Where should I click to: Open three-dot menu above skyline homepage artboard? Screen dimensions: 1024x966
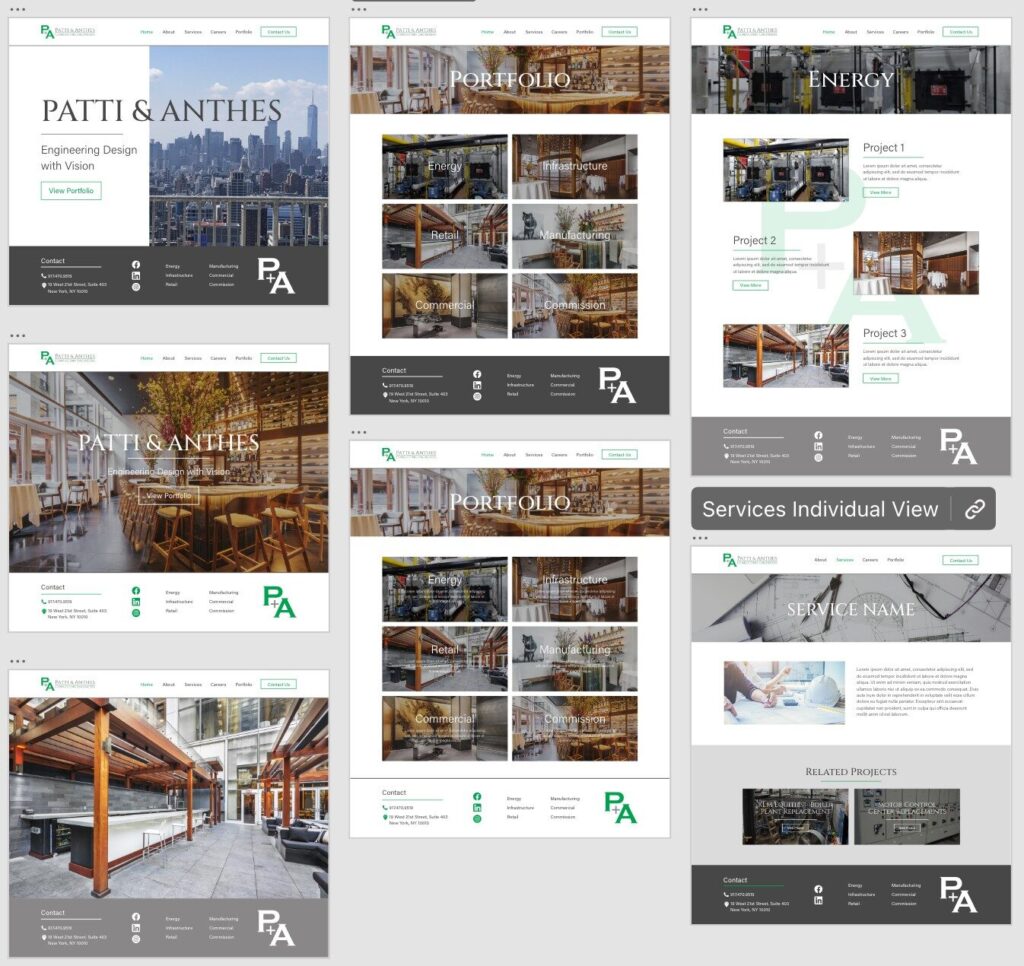pos(18,9)
